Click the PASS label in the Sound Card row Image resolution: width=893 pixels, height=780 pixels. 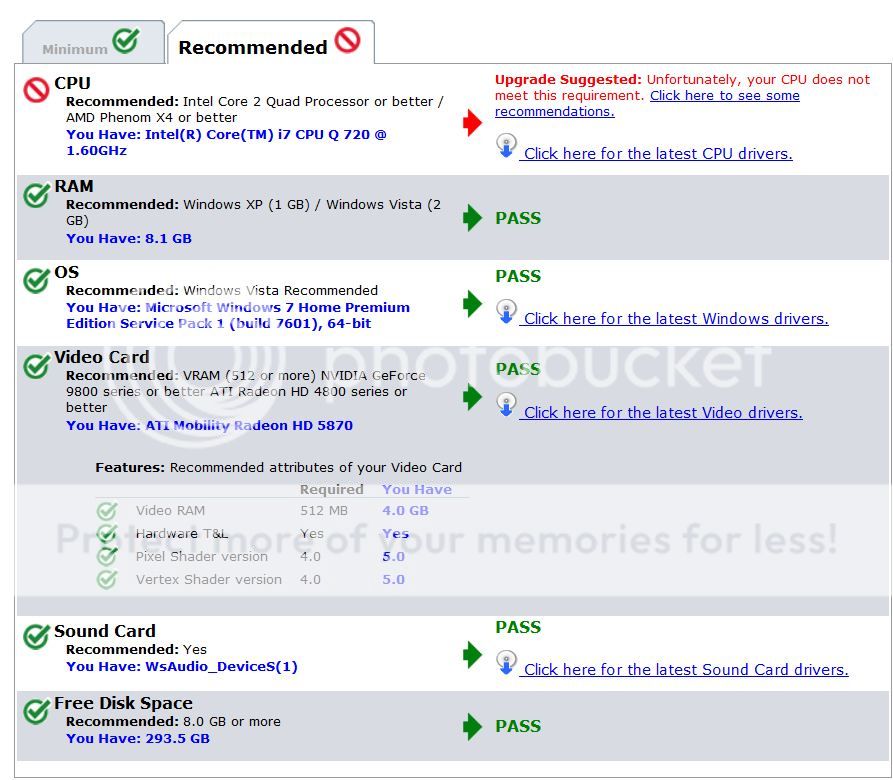(x=518, y=627)
